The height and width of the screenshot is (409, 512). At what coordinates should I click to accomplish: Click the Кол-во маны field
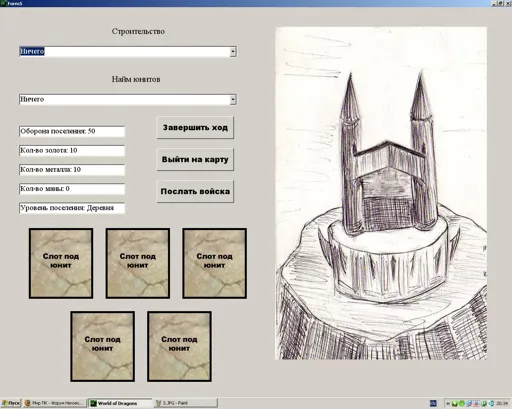pyautogui.click(x=72, y=189)
